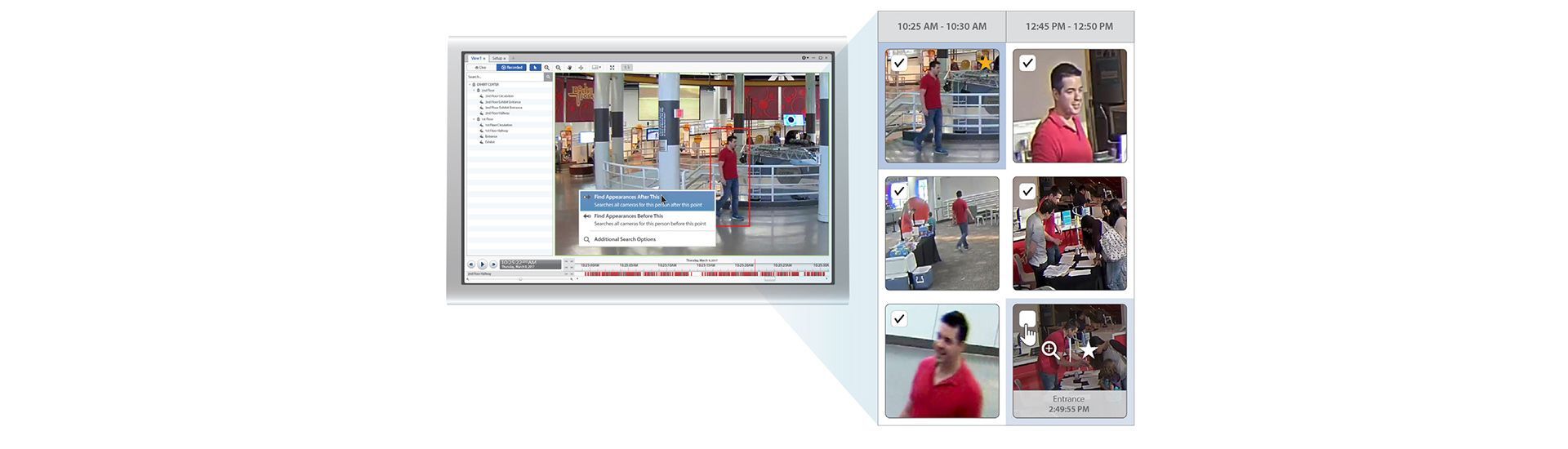Check the empty checkbox on Entrance thumbnail
1568x449 pixels.
[x=1027, y=318]
